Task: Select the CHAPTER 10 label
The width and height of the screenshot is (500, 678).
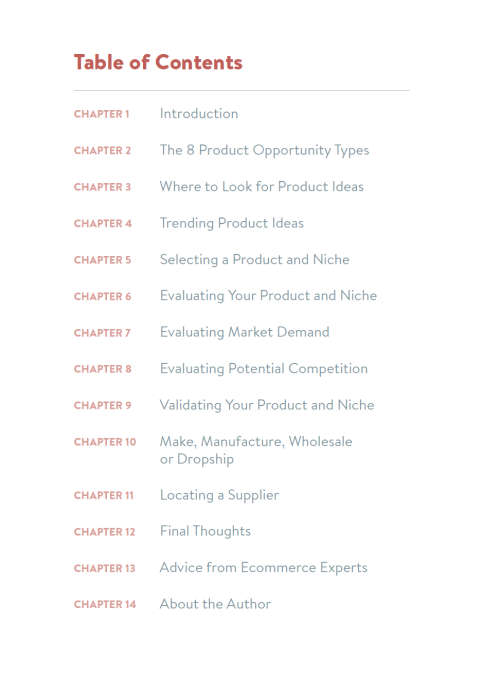Action: (x=105, y=442)
